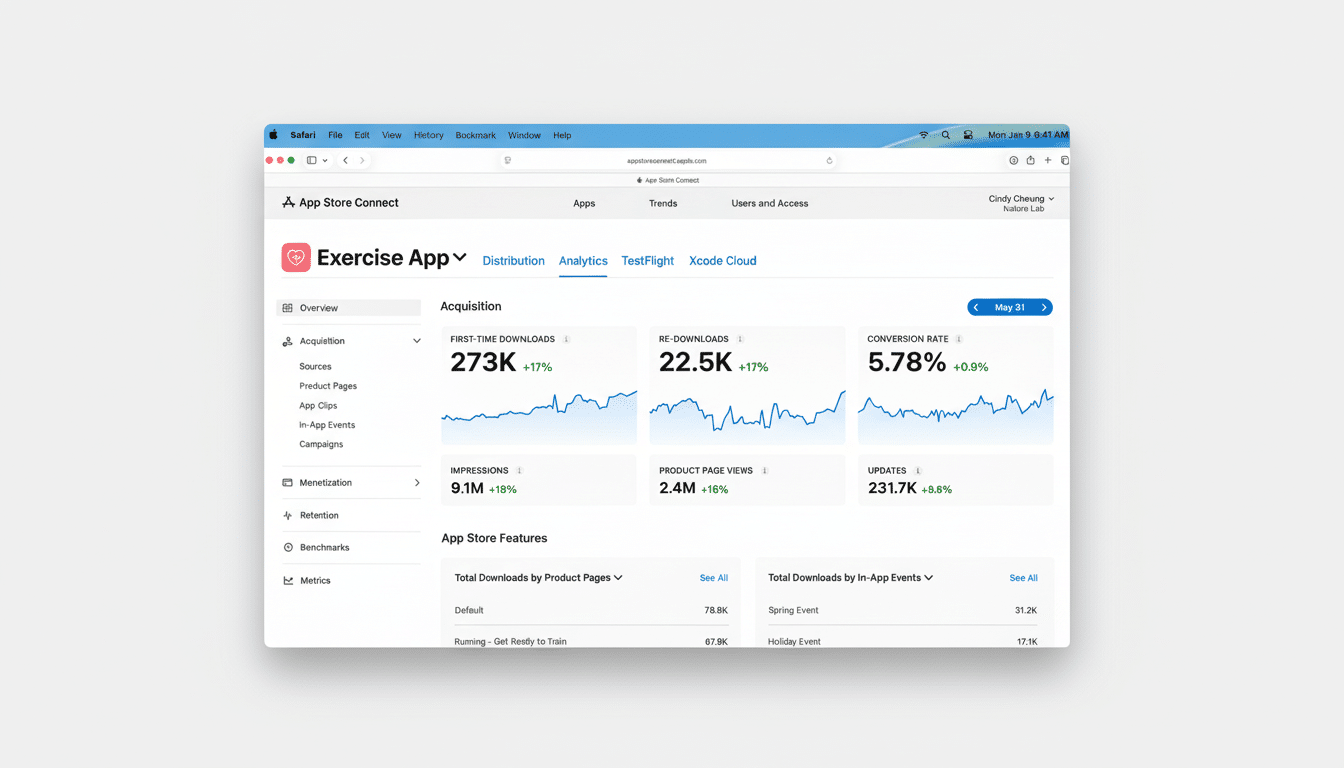Viewport: 1344px width, 768px height.
Task: Open Product Pages in sidebar
Action: click(328, 386)
